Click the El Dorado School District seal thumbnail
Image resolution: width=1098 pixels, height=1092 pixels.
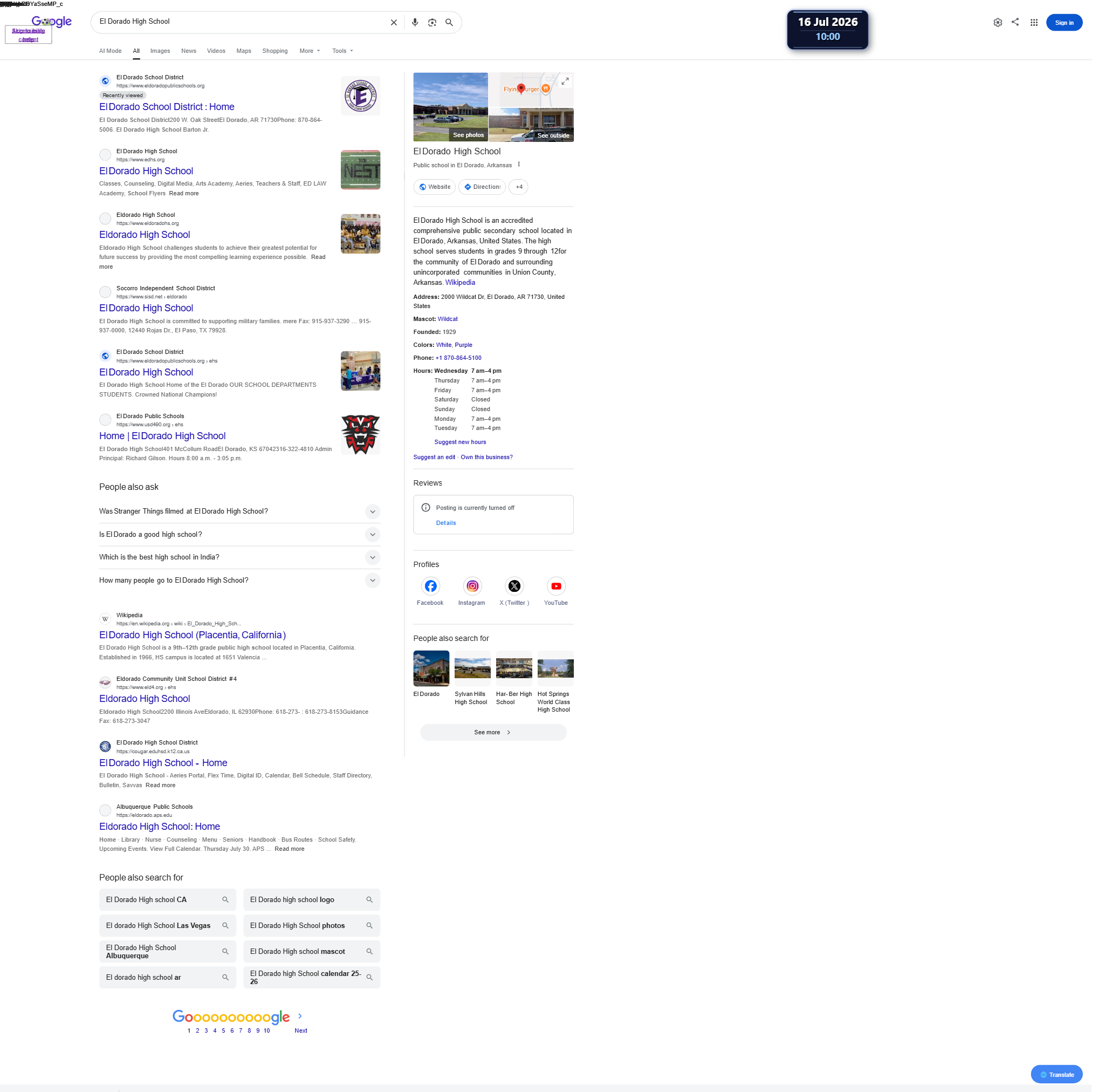tap(362, 96)
